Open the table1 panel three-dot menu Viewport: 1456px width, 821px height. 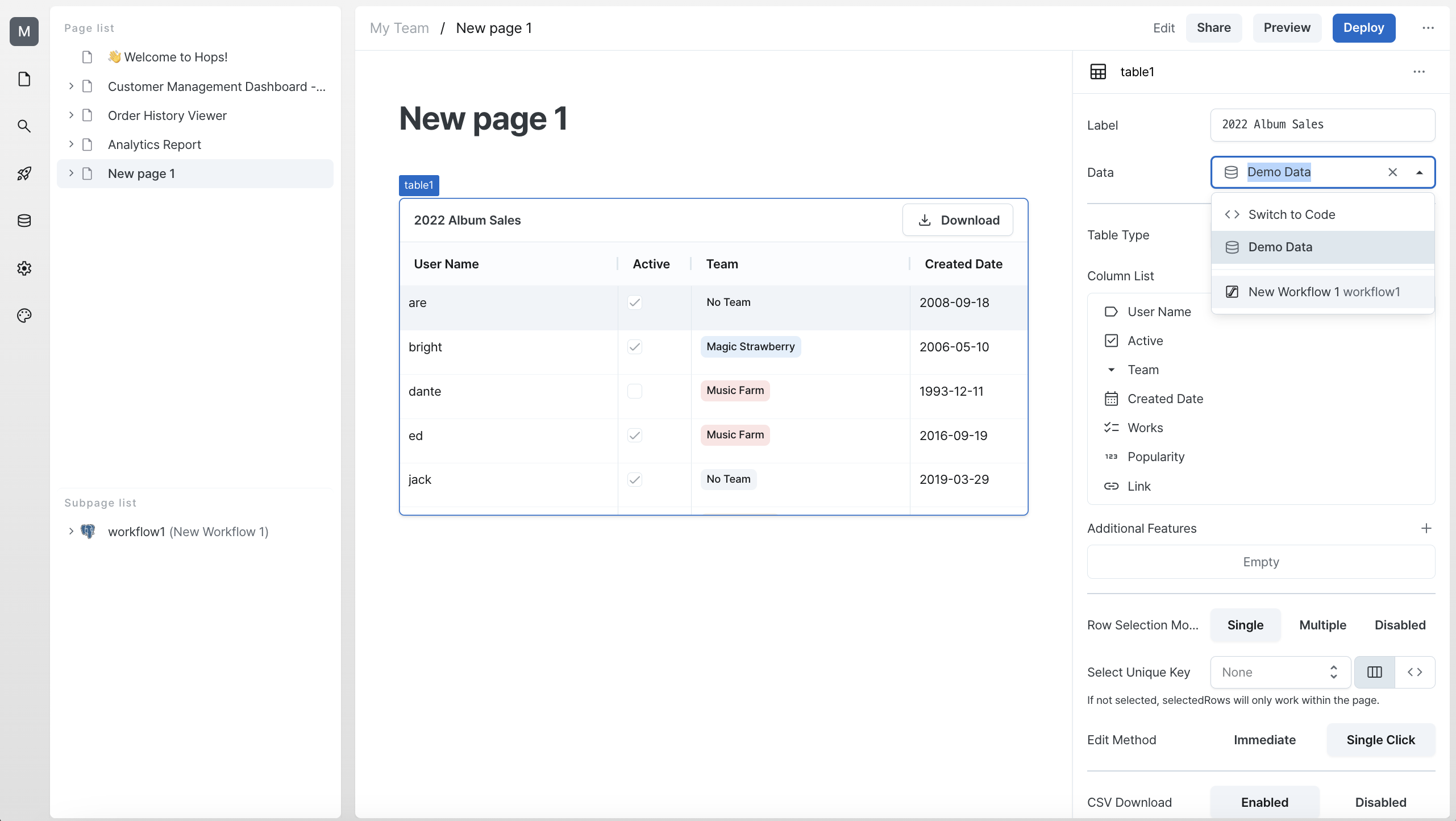pos(1419,72)
